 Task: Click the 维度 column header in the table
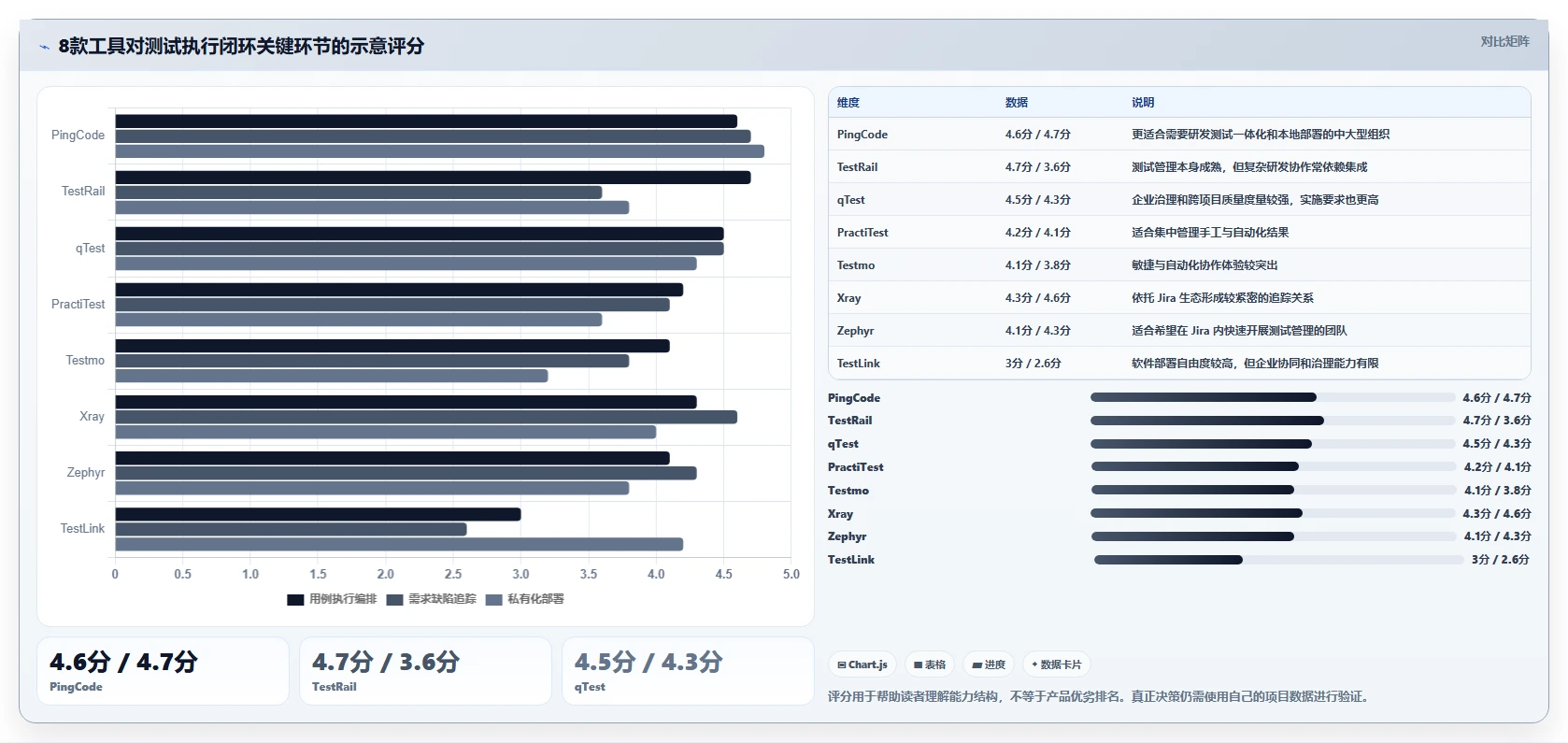[x=848, y=103]
